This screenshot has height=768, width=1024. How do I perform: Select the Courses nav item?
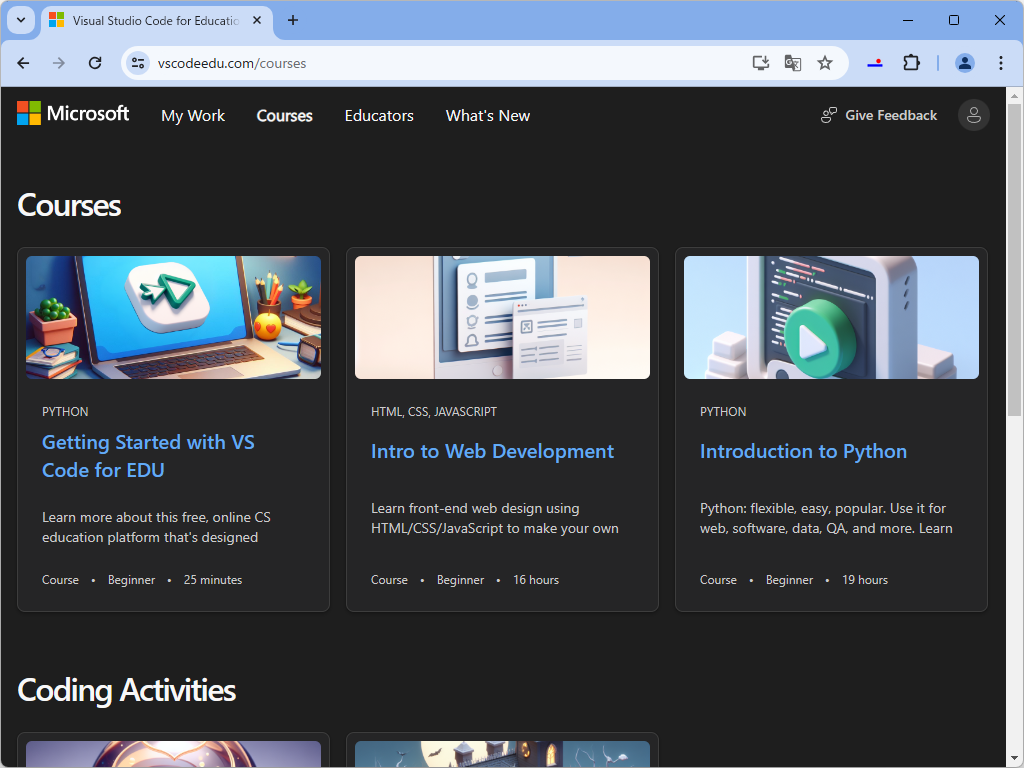(284, 116)
